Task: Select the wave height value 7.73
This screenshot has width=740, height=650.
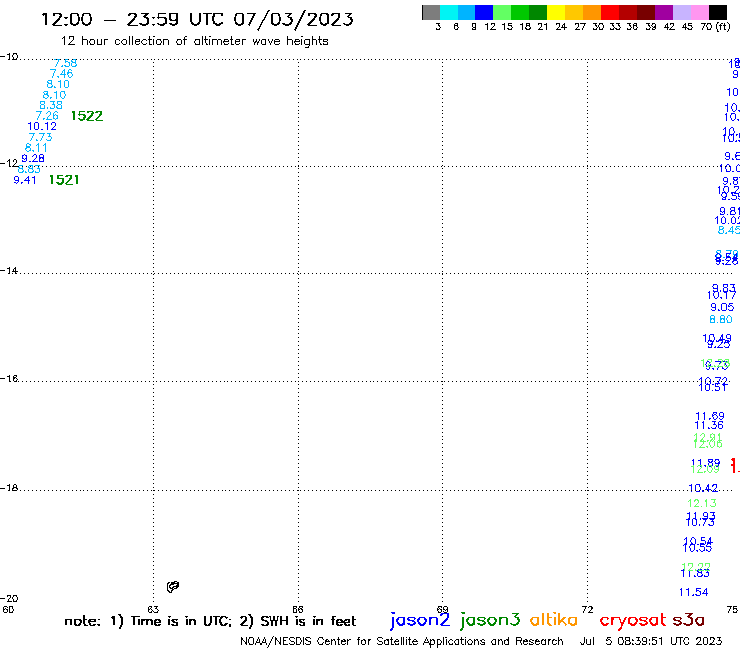Action: 41,137
